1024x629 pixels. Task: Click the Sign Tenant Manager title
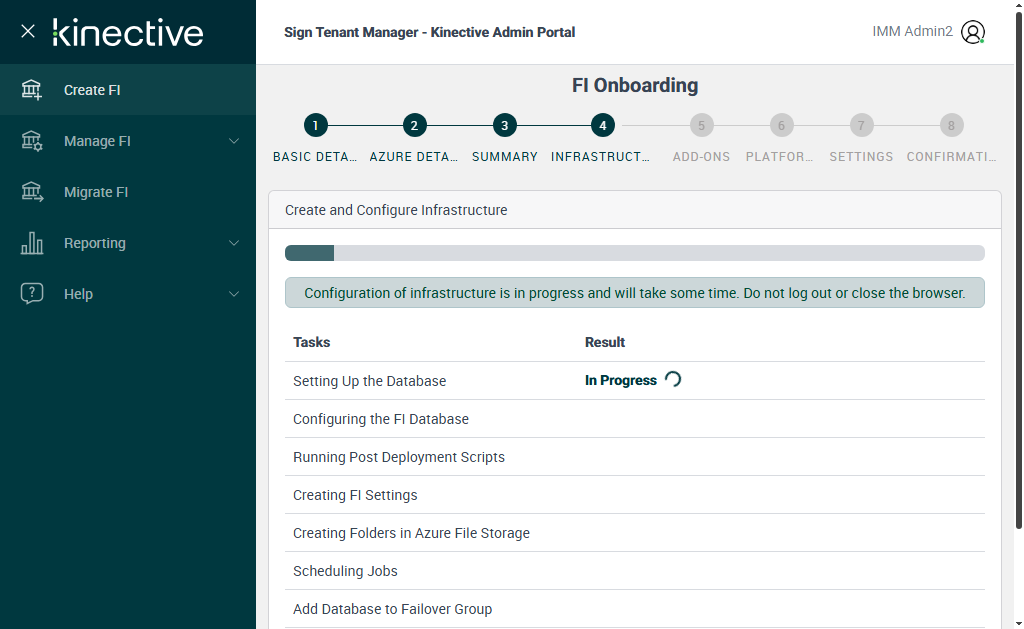click(430, 32)
